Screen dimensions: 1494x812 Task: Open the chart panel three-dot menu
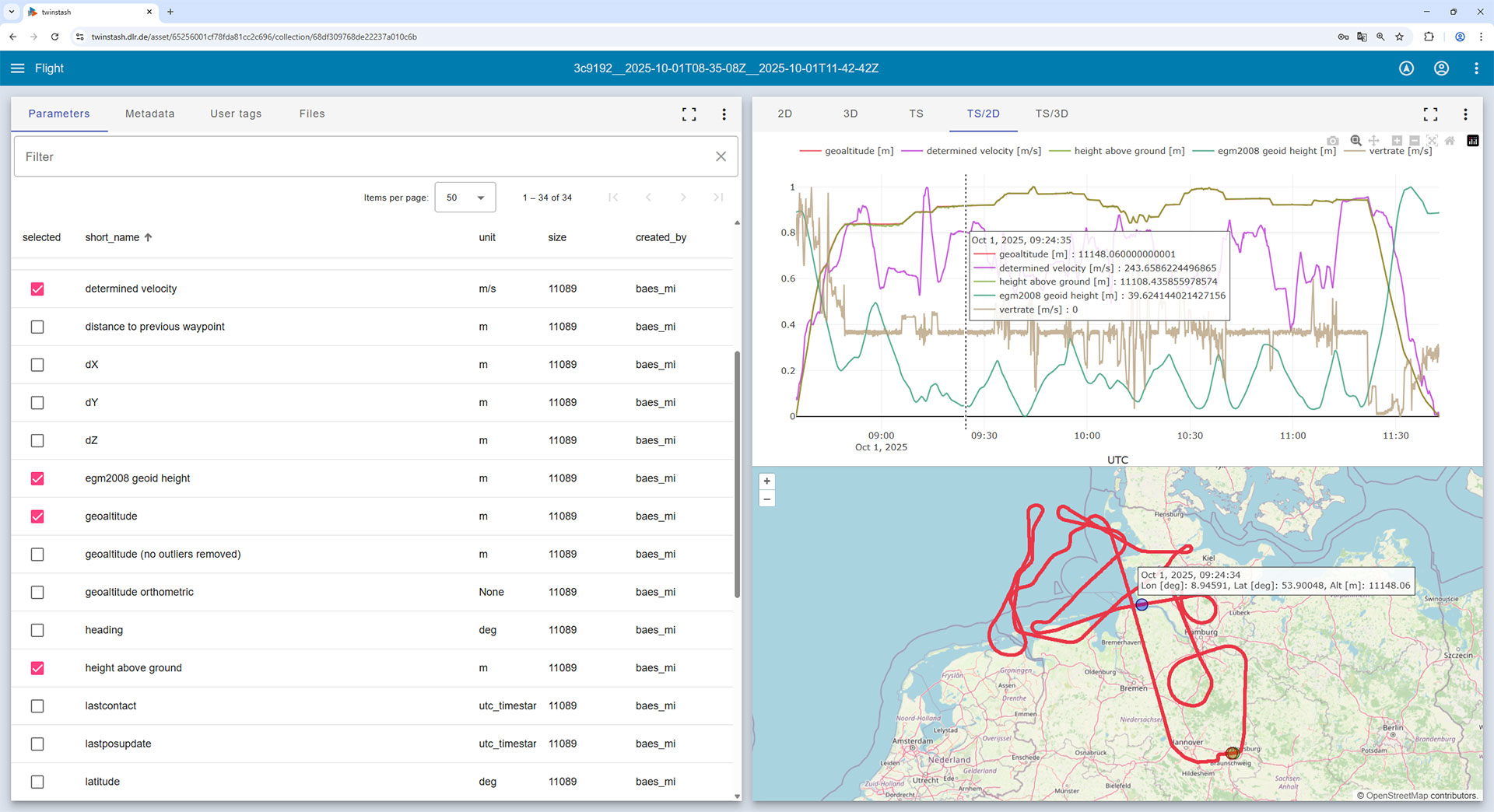(1465, 114)
